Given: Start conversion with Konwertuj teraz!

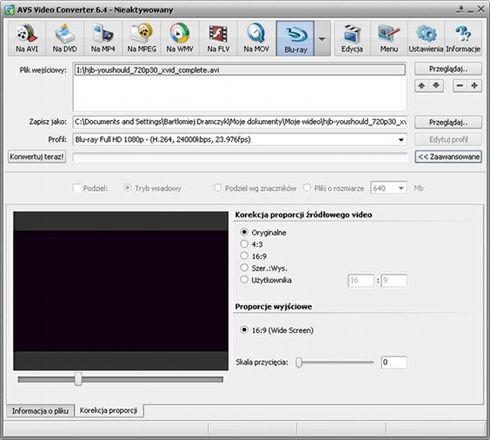Looking at the screenshot, I should click(37, 157).
